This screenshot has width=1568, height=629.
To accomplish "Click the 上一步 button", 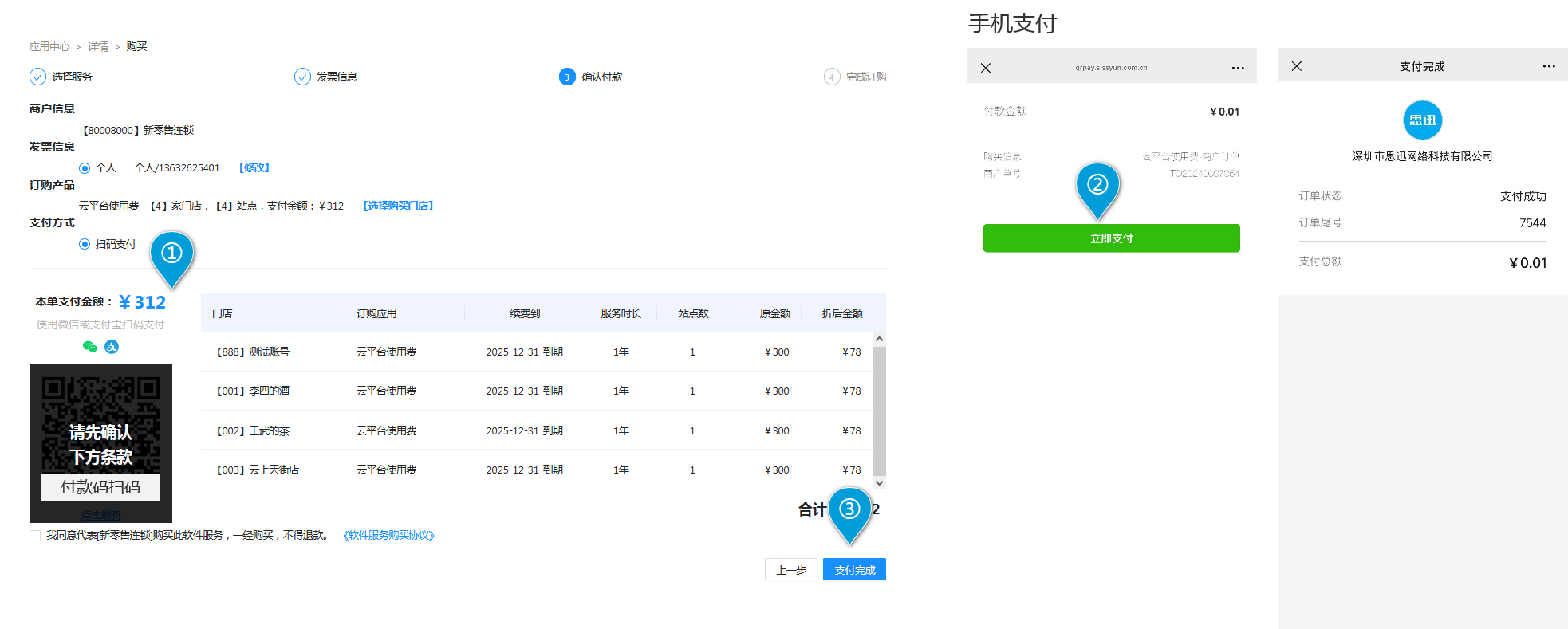I will click(791, 569).
